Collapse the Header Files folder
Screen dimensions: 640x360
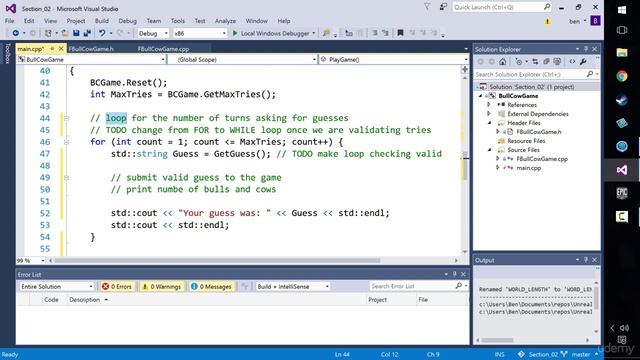(489, 122)
